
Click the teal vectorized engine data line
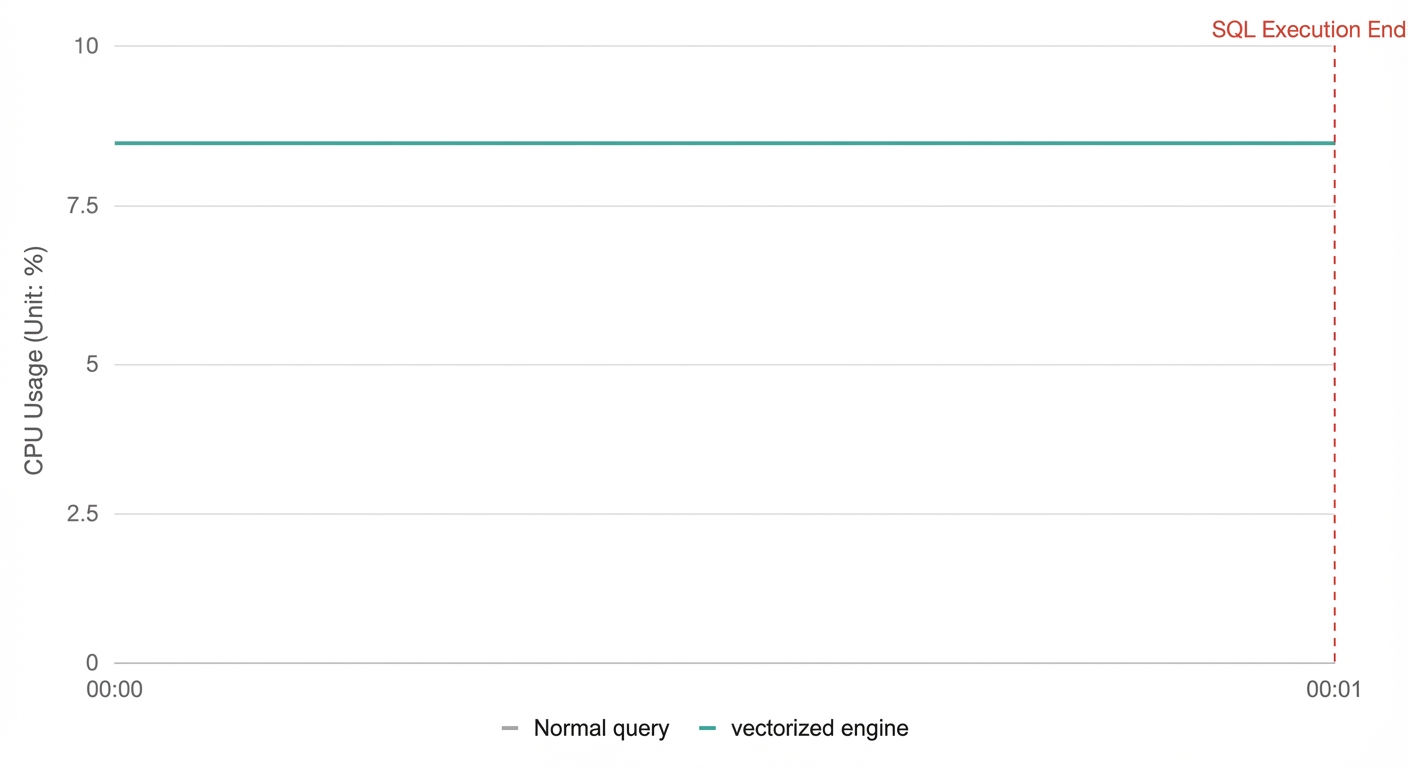click(724, 143)
